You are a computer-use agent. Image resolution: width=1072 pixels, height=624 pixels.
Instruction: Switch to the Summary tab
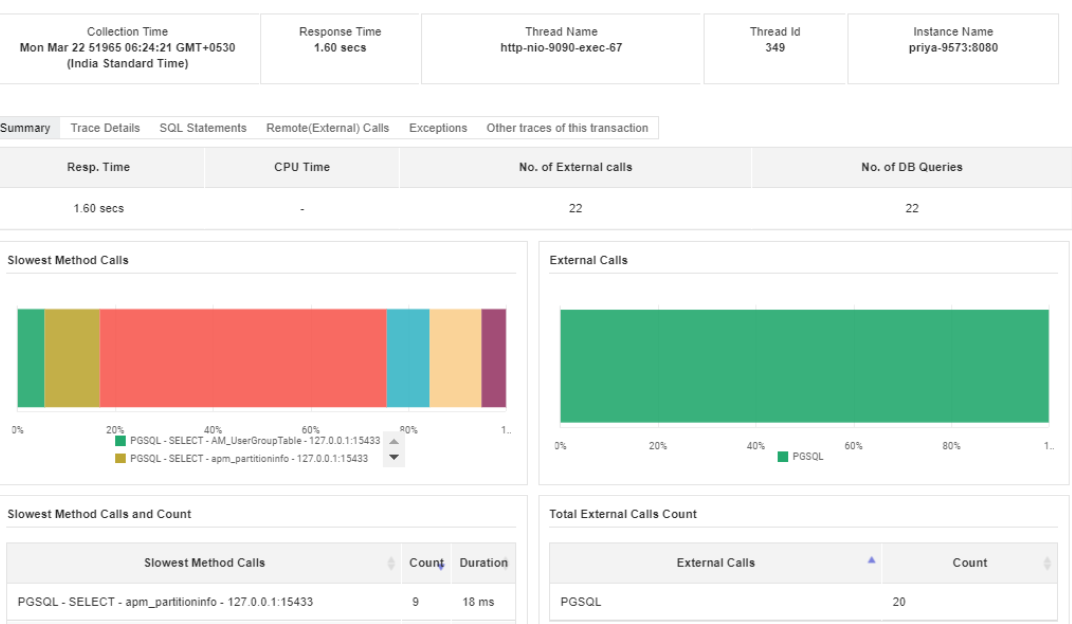tap(25, 128)
